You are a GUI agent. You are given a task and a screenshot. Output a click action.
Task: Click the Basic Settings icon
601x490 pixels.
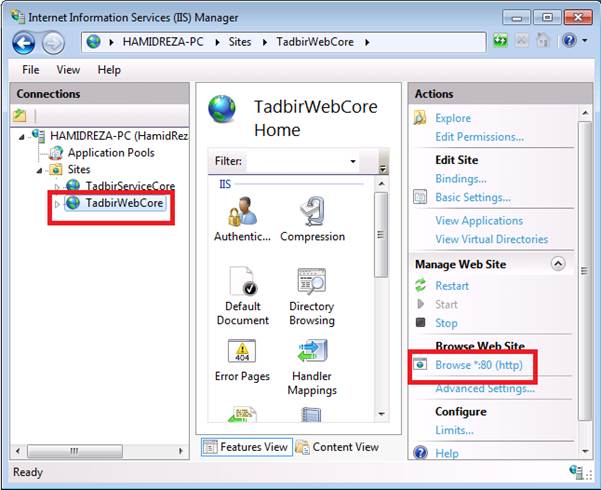pos(420,197)
